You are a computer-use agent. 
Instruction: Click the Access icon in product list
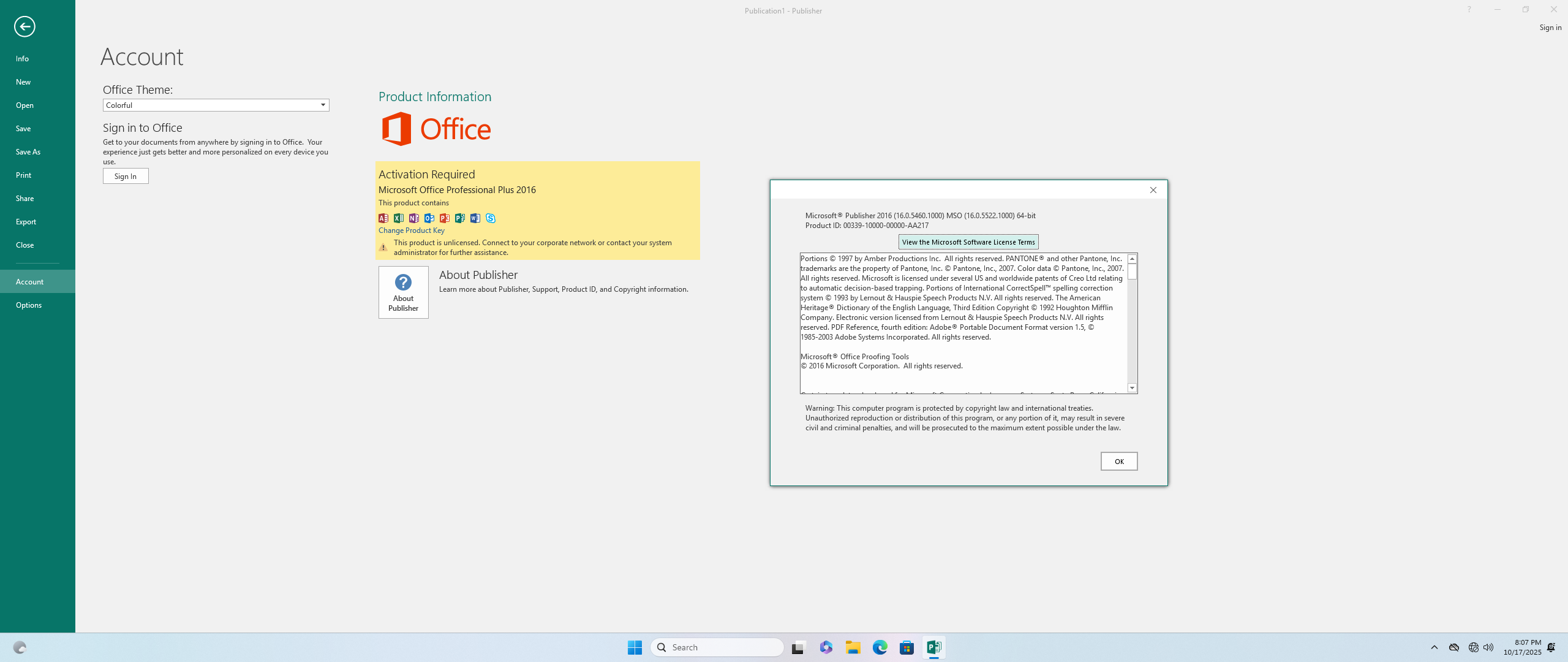click(383, 218)
